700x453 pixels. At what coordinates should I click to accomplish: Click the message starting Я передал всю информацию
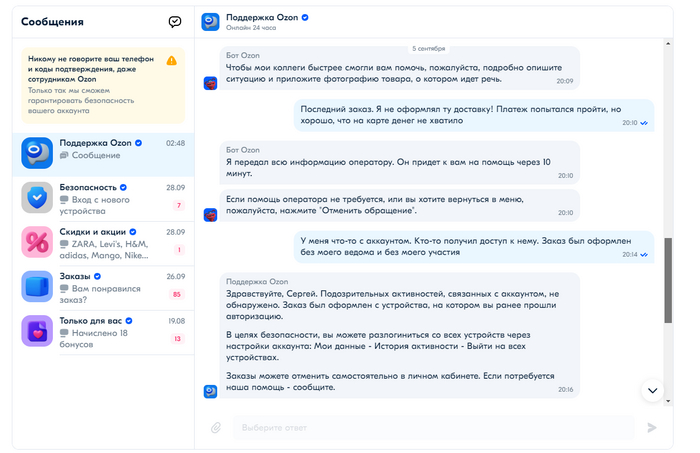click(x=400, y=162)
